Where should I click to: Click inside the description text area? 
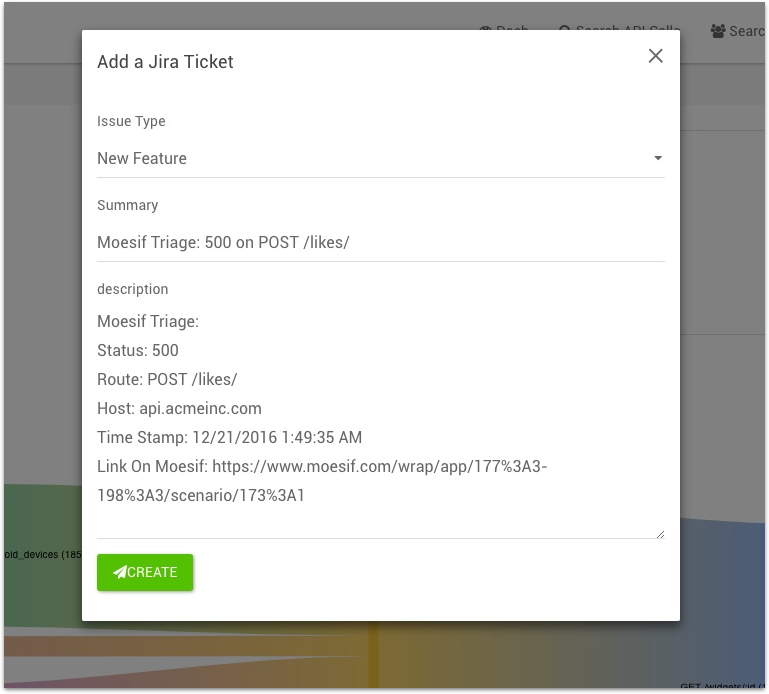(381, 422)
